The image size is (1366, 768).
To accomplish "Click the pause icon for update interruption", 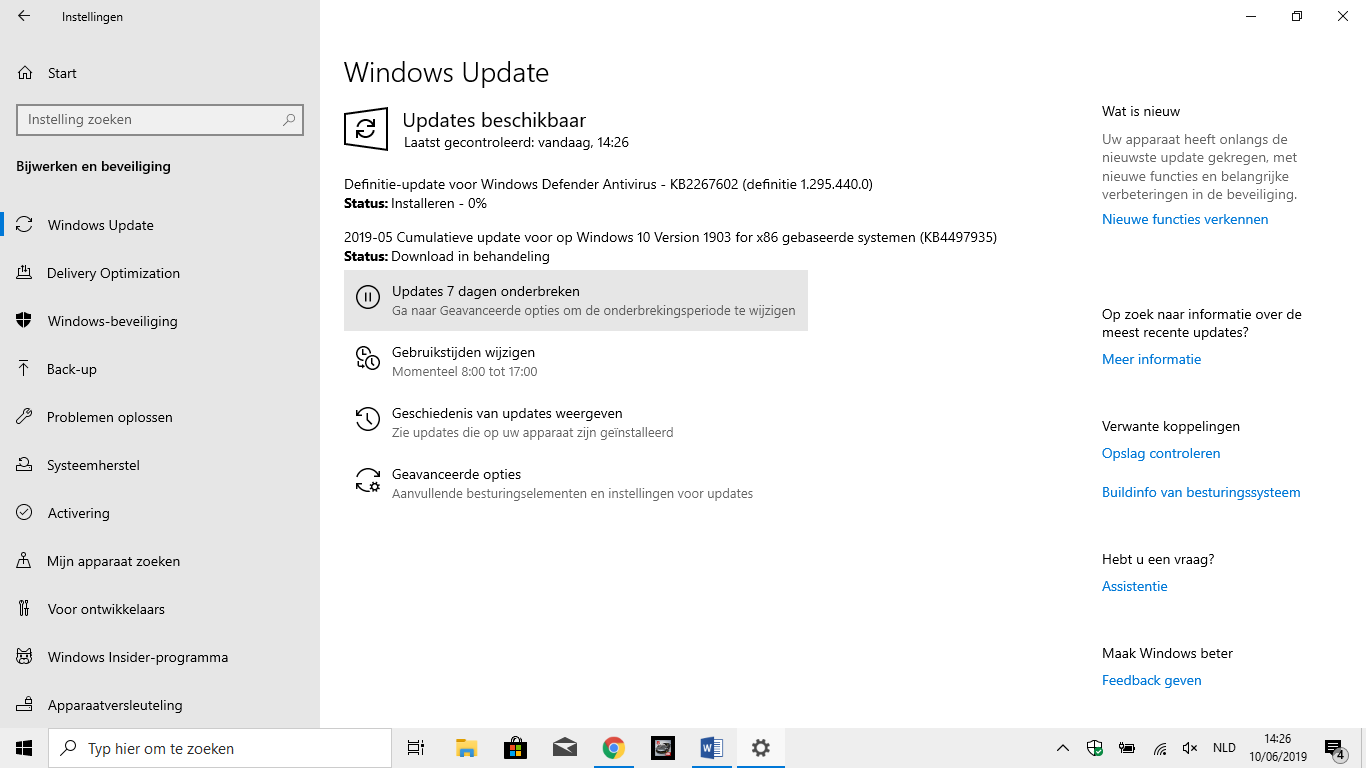I will pyautogui.click(x=368, y=297).
